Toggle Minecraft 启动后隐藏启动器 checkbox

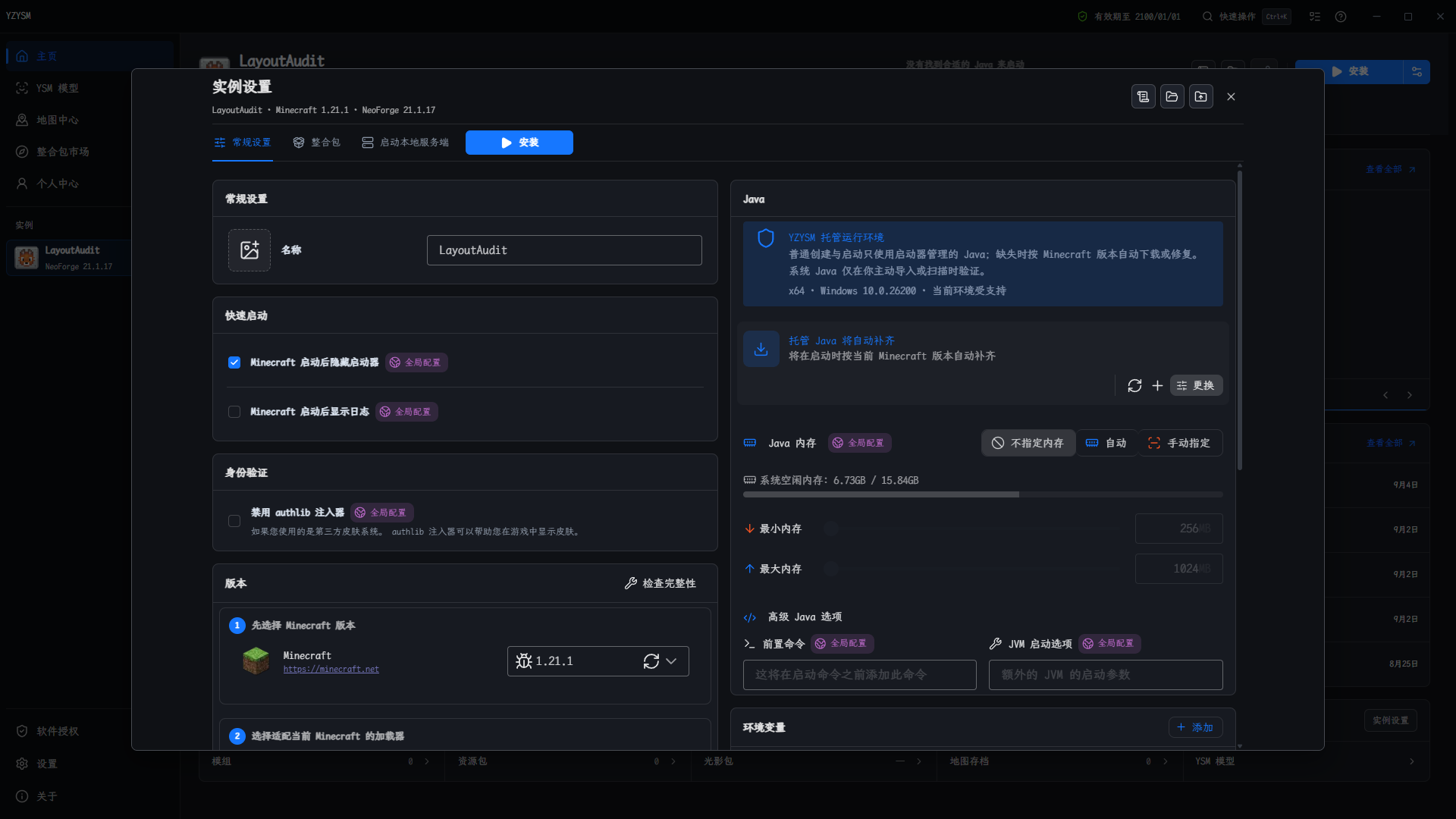(234, 362)
